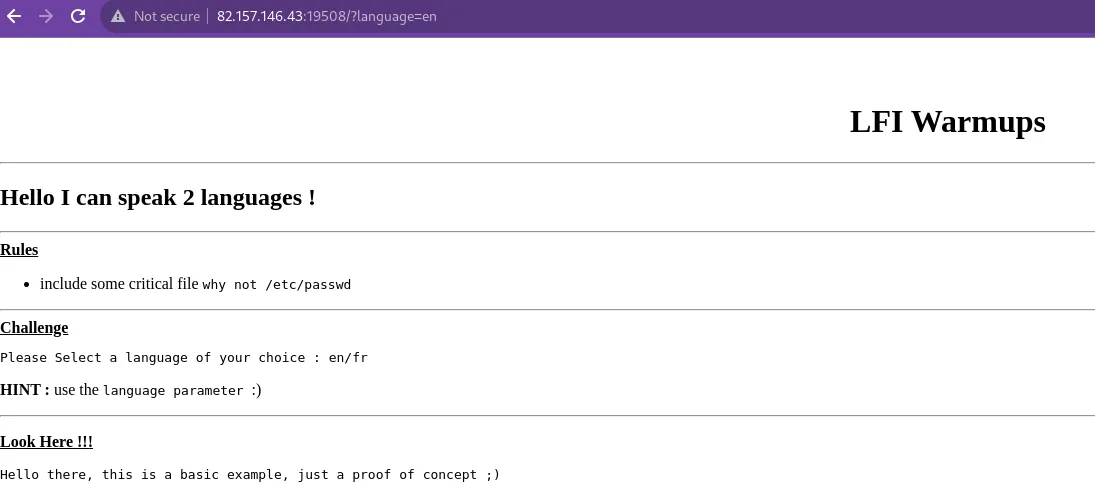
Task: Click the include some critical file text
Action: pyautogui.click(x=119, y=284)
